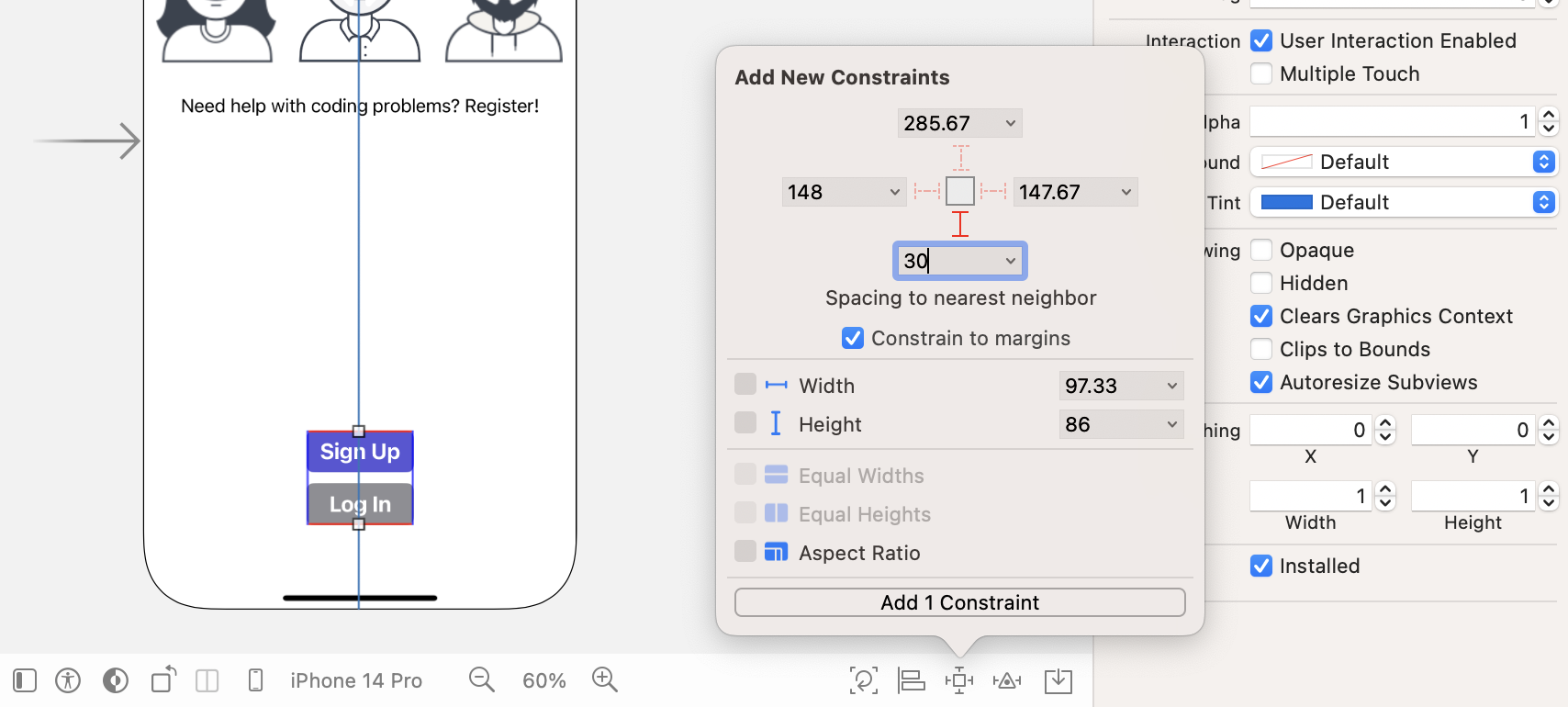Viewport: 1568px width, 707px height.
Task: Toggle the document outline panel icon
Action: pyautogui.click(x=25, y=680)
